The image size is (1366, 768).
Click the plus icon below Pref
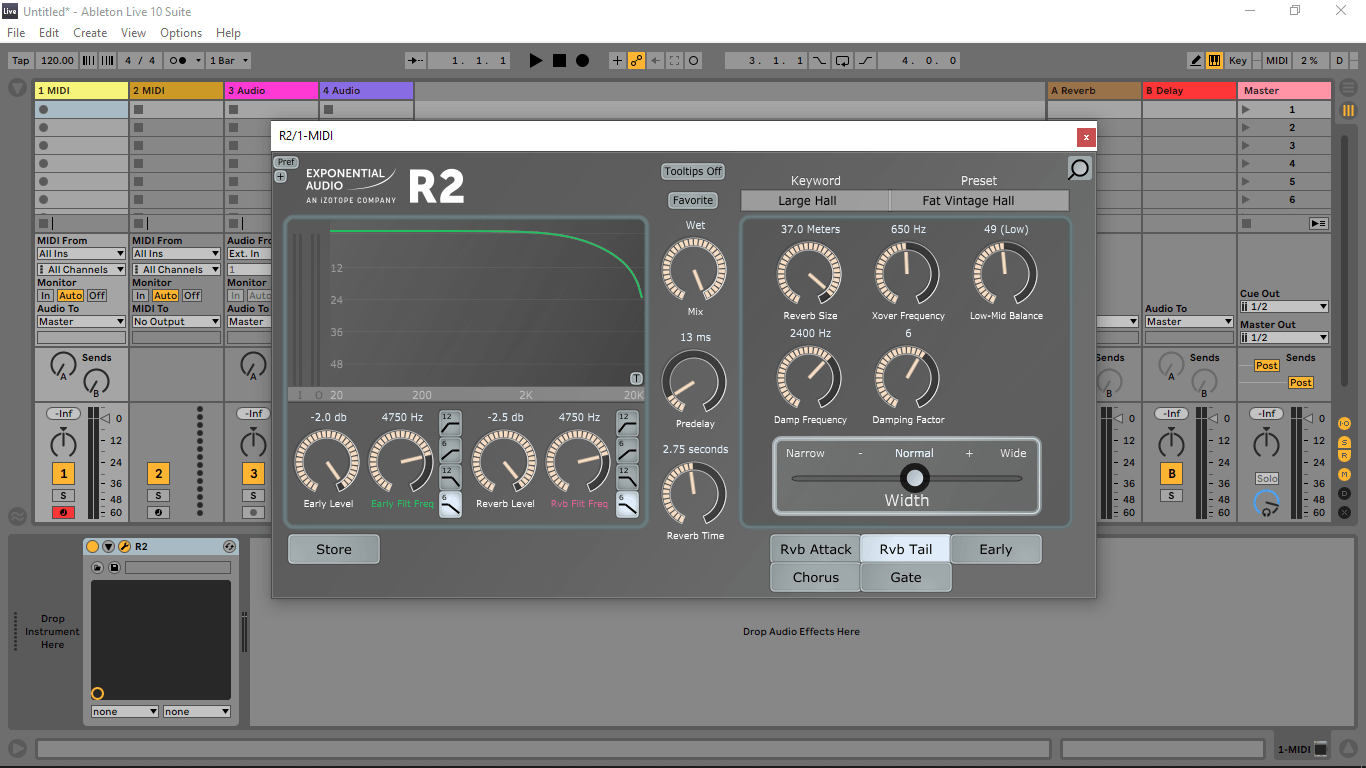point(280,176)
